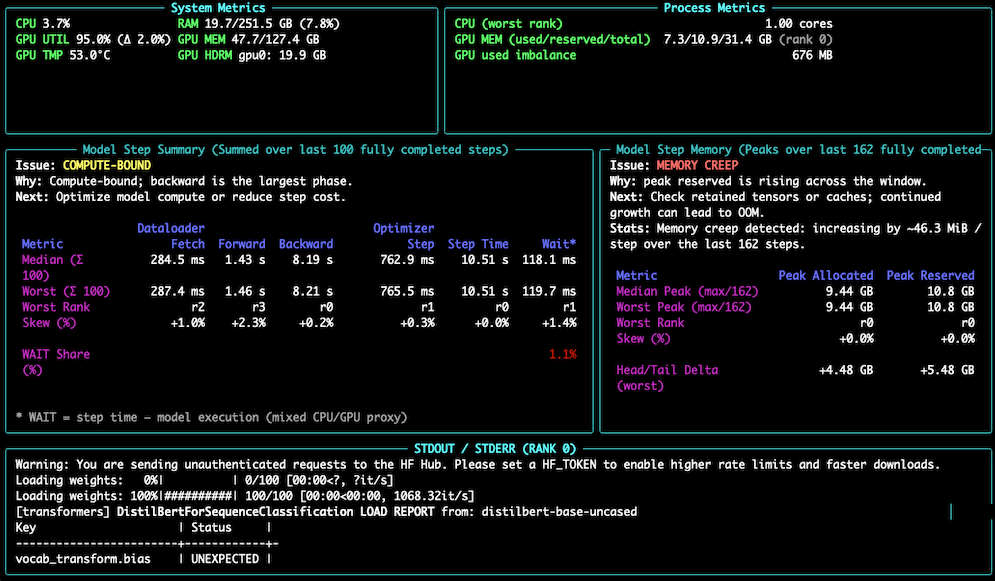The image size is (995, 581).
Task: Click the median optimizer value 762.9 ms
Action: tap(407, 260)
